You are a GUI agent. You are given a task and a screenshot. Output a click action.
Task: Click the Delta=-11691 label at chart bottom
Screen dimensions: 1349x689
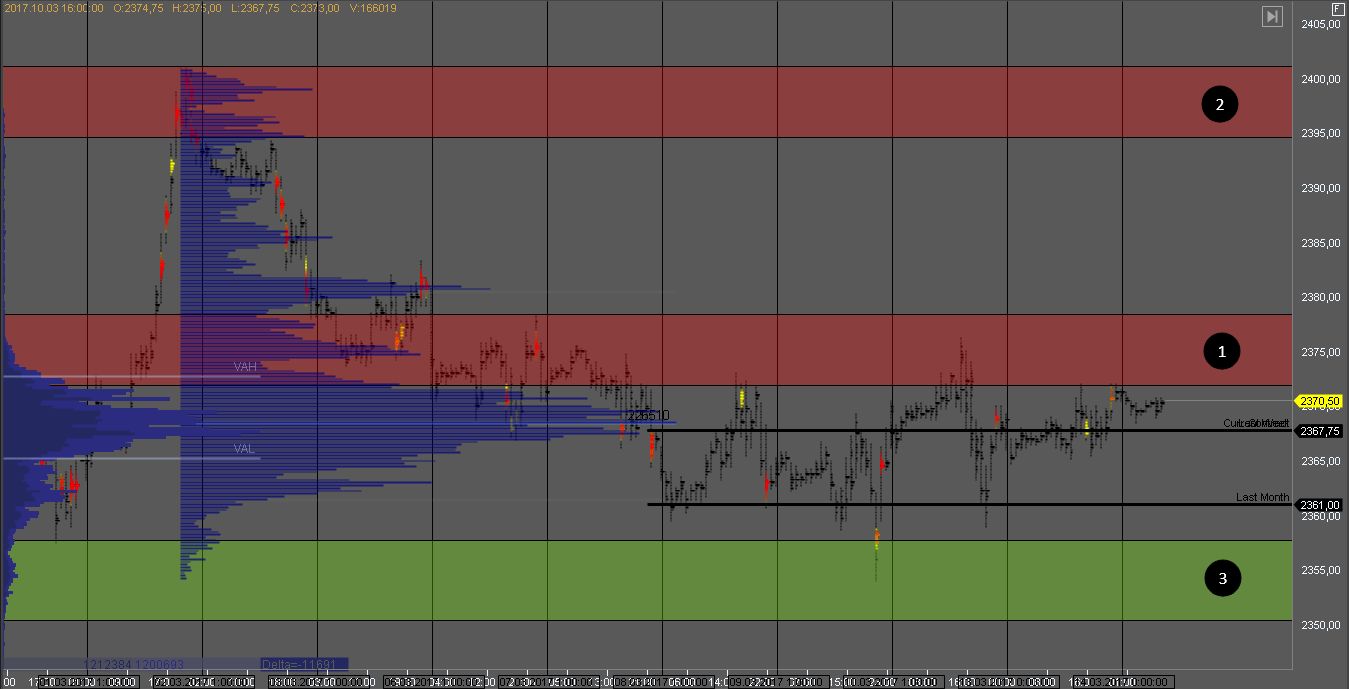(x=304, y=664)
